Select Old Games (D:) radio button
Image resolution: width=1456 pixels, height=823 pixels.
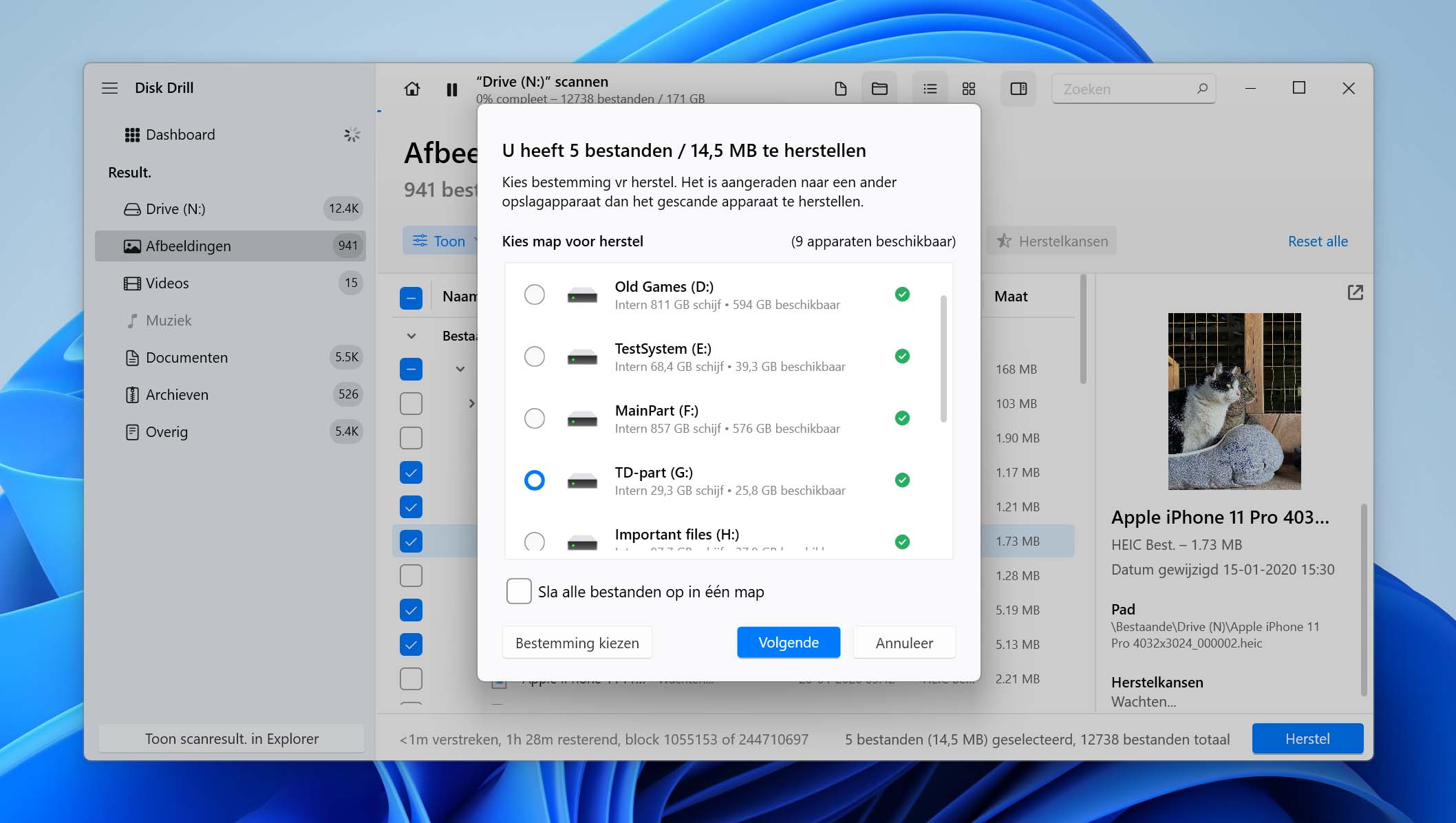tap(535, 295)
